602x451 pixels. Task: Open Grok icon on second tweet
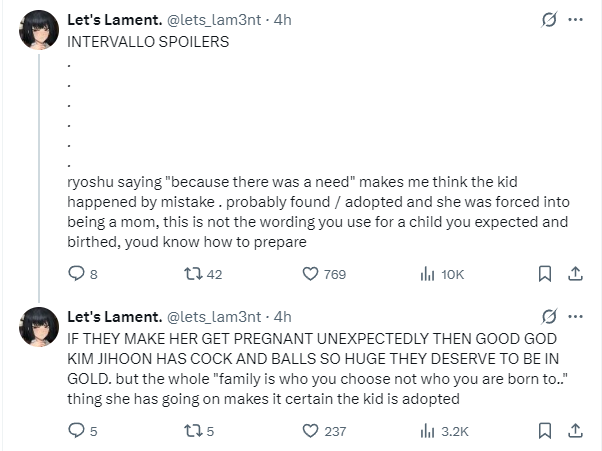(547, 316)
